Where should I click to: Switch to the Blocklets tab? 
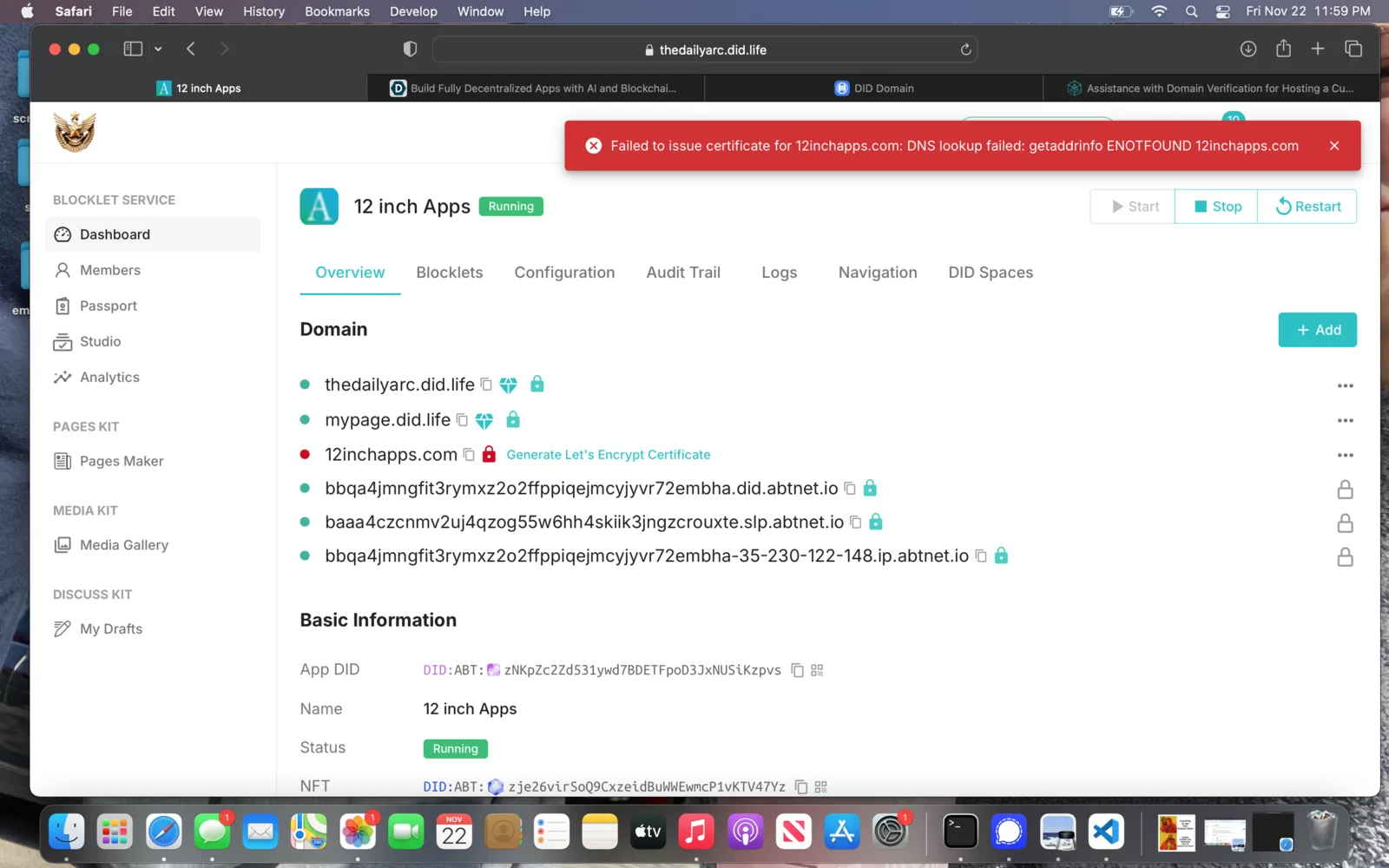tap(450, 273)
